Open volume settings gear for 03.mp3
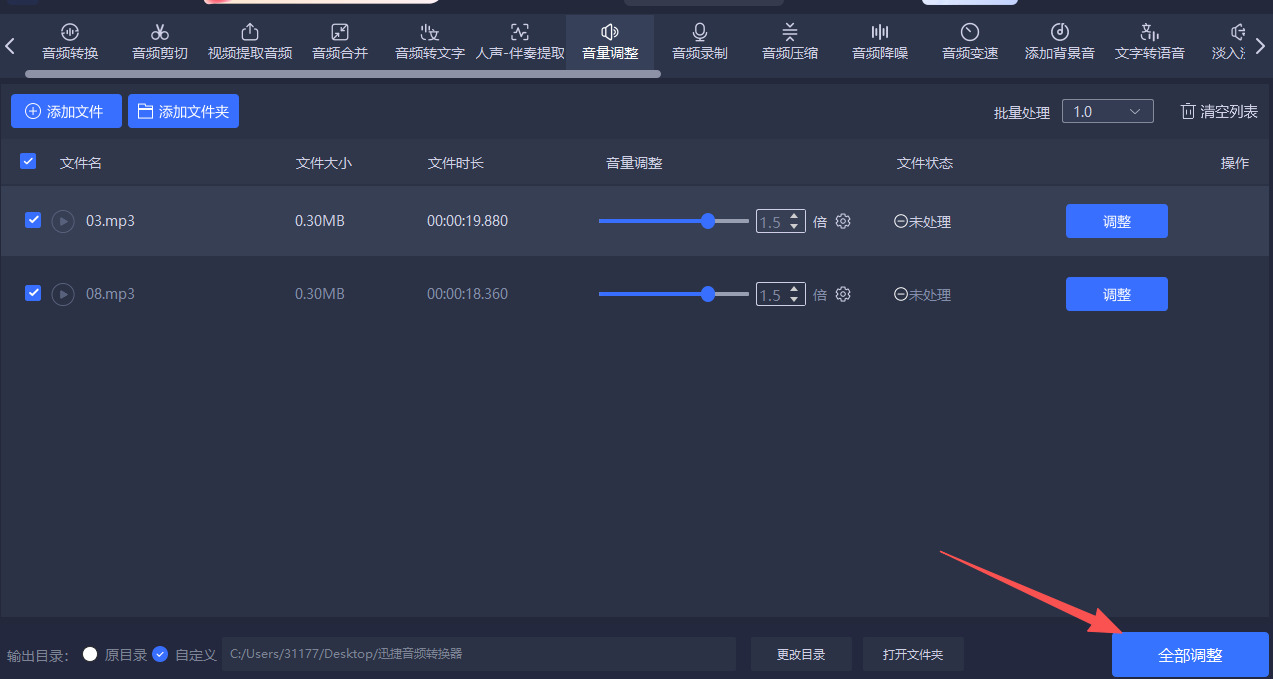Viewport: 1273px width, 679px height. [843, 221]
